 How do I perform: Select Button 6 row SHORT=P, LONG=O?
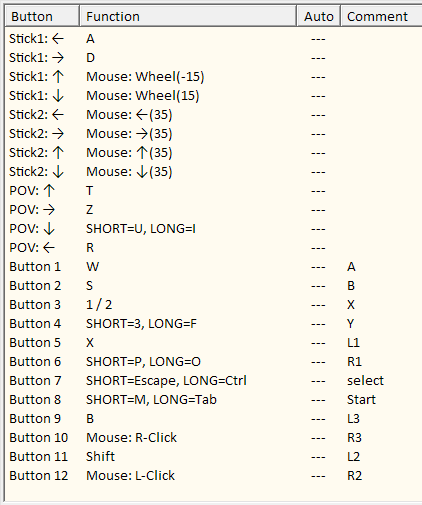coord(214,362)
